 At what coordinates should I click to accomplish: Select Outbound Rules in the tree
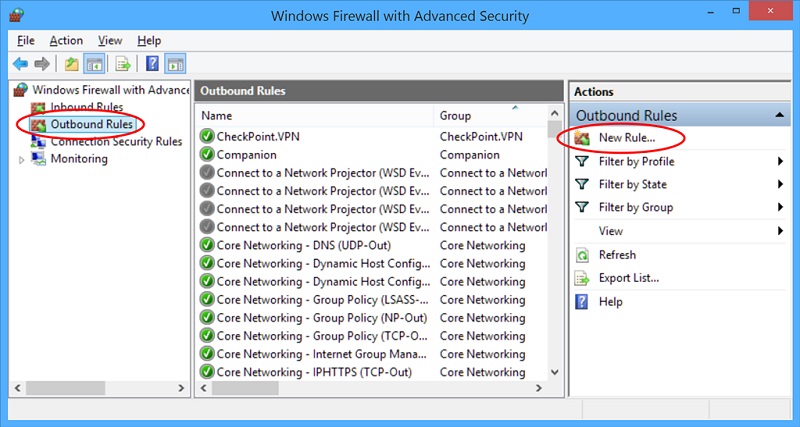(91, 124)
